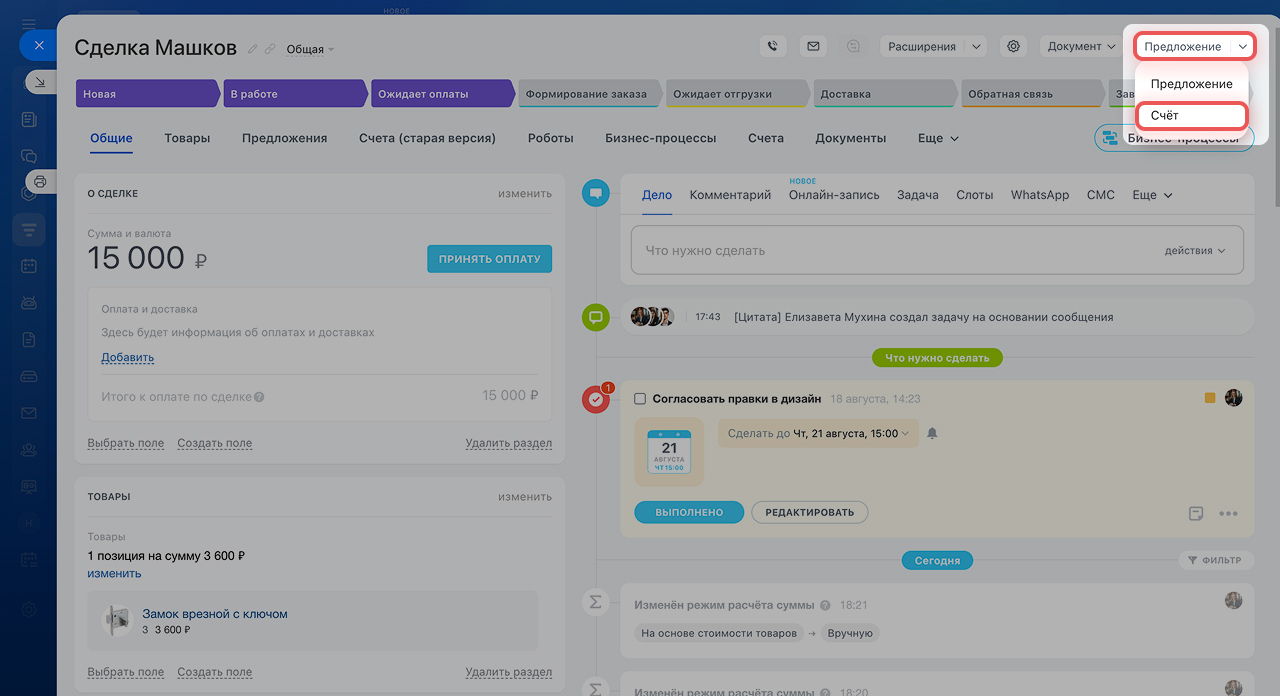Open the Счета (старая версия) tab
This screenshot has width=1280, height=696.
[x=427, y=138]
